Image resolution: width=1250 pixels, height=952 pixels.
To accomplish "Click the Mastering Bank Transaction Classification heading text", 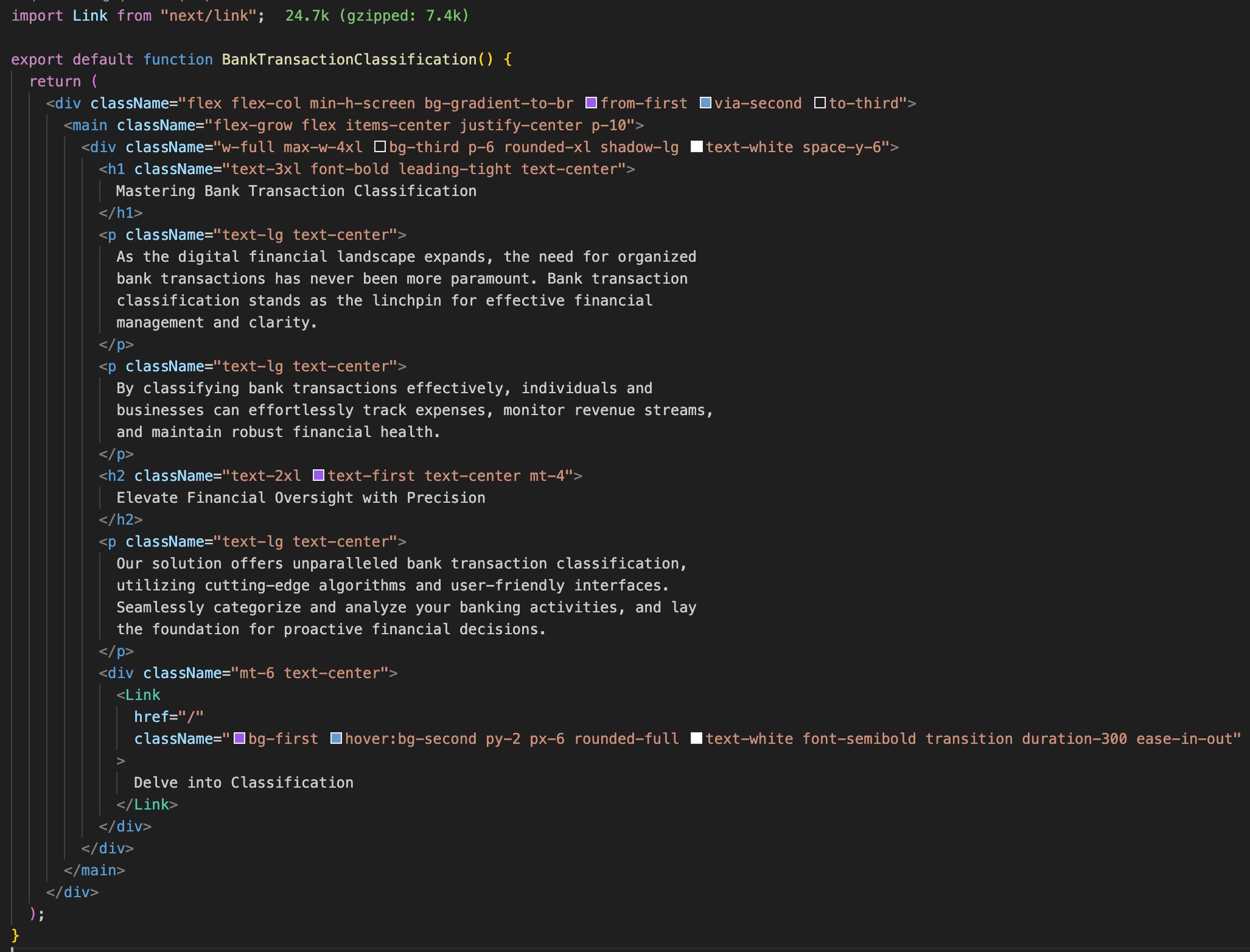I will point(296,191).
